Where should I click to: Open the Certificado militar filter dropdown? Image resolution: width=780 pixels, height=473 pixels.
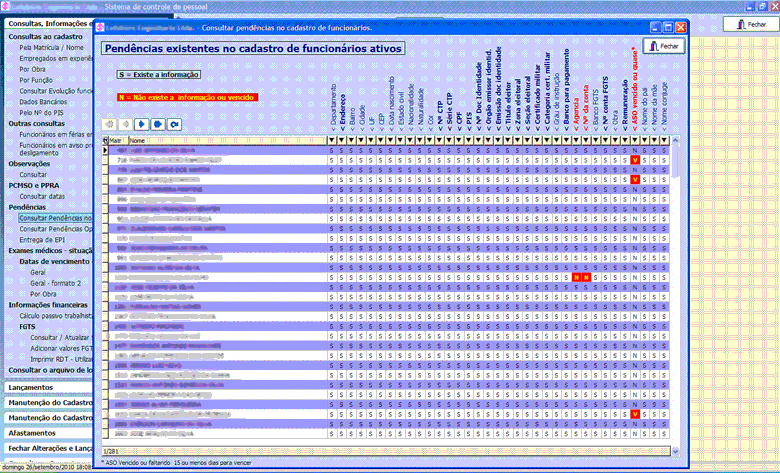tap(537, 141)
